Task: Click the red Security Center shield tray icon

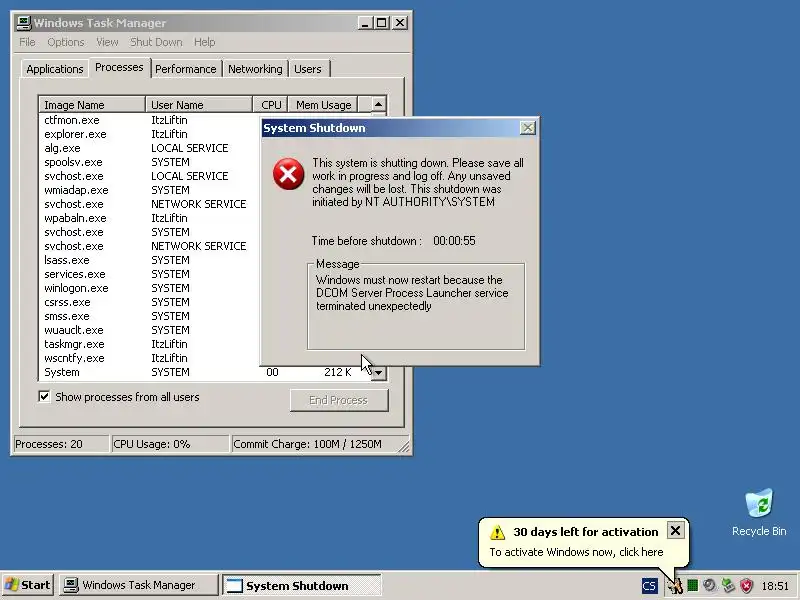Action: [x=746, y=586]
